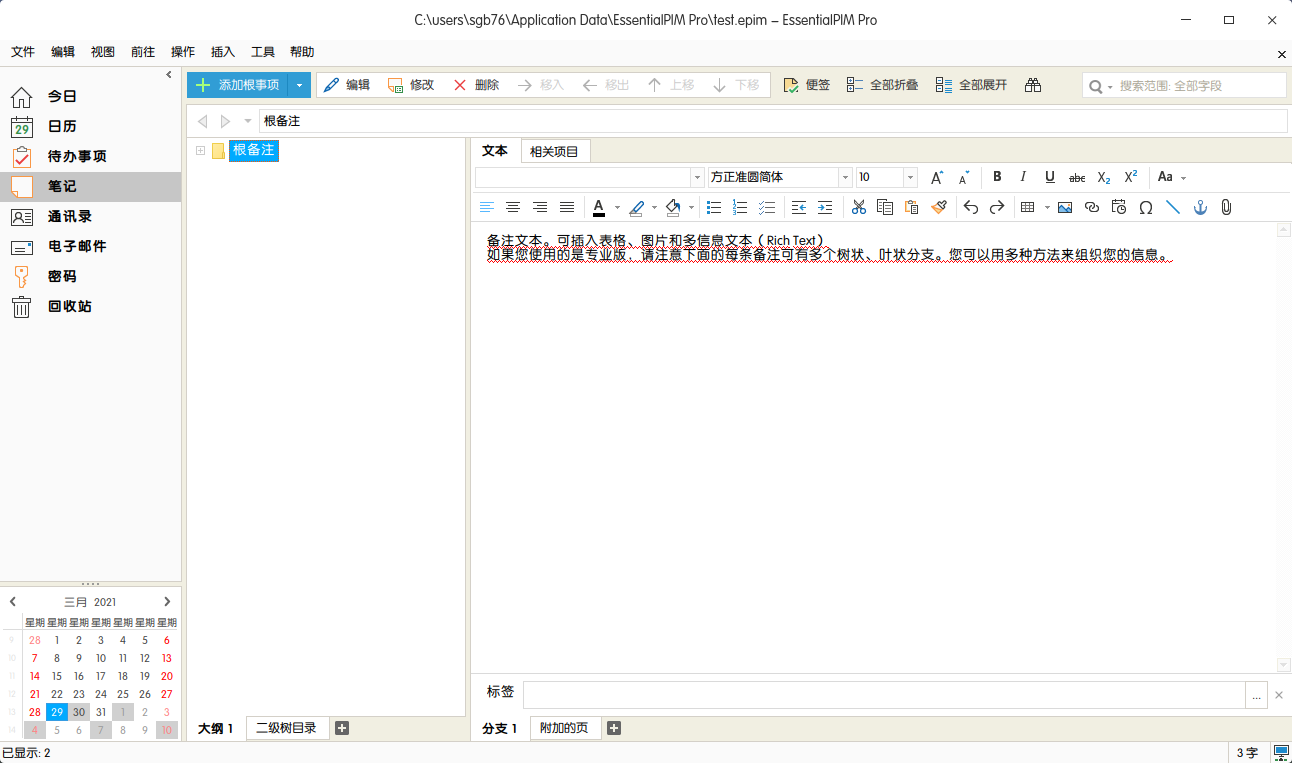The width and height of the screenshot is (1292, 763).
Task: Open the 密码 (Passwords) module
Action: pyautogui.click(x=62, y=276)
